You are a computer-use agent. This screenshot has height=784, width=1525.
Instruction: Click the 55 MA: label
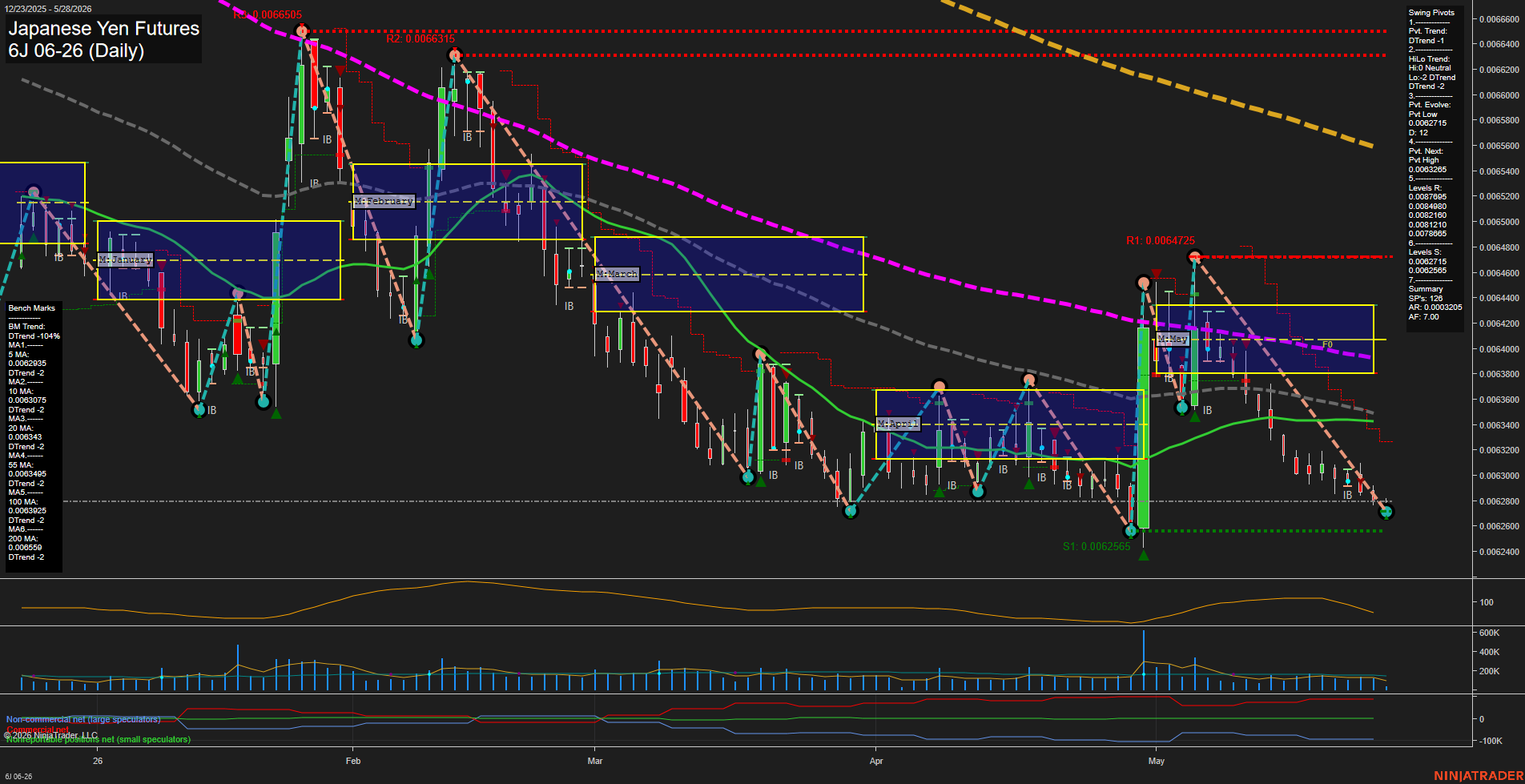coord(21,465)
